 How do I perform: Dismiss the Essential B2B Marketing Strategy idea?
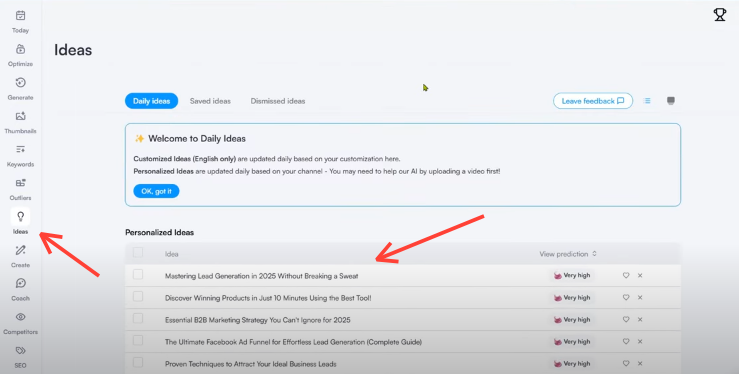pyautogui.click(x=640, y=319)
